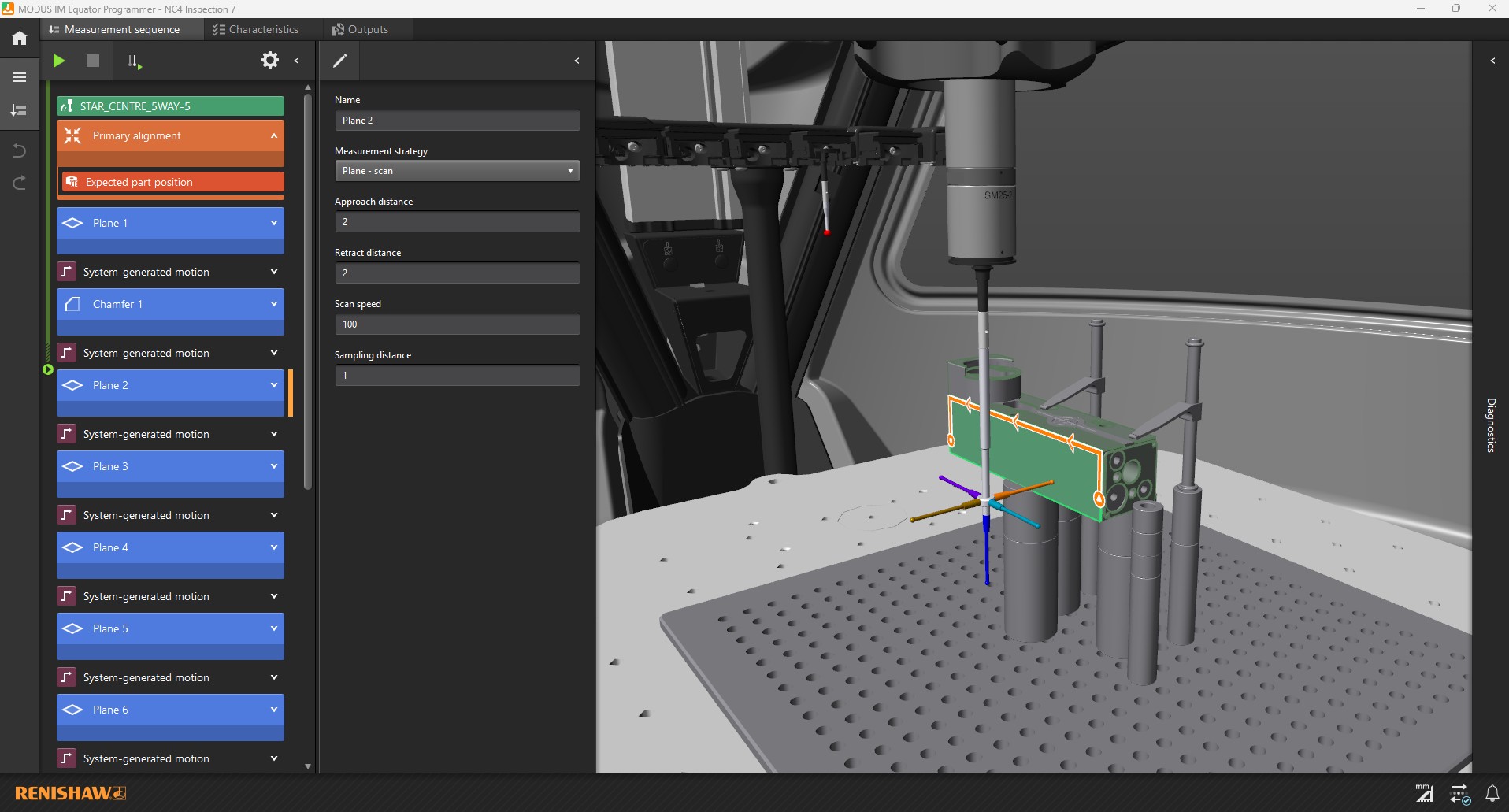Open Measurement strategy dropdown
The width and height of the screenshot is (1509, 812).
(457, 171)
